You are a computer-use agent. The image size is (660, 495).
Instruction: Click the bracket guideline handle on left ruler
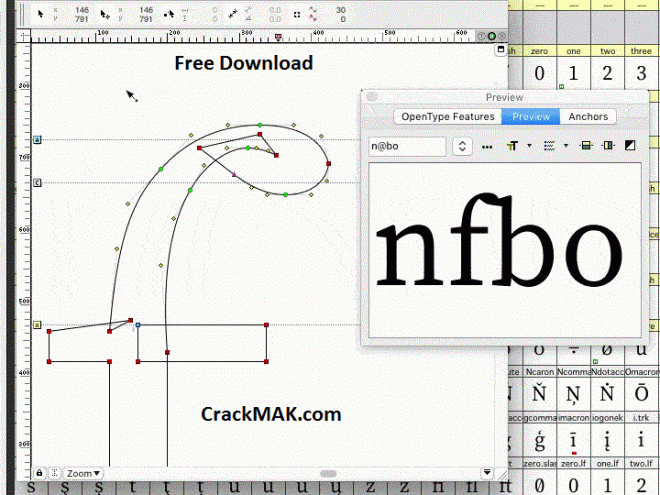[x=37, y=183]
